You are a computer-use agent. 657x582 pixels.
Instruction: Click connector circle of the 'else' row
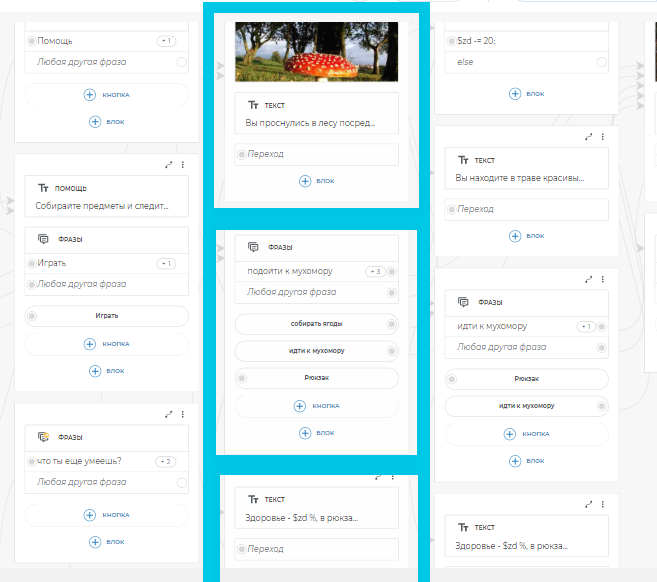[602, 62]
